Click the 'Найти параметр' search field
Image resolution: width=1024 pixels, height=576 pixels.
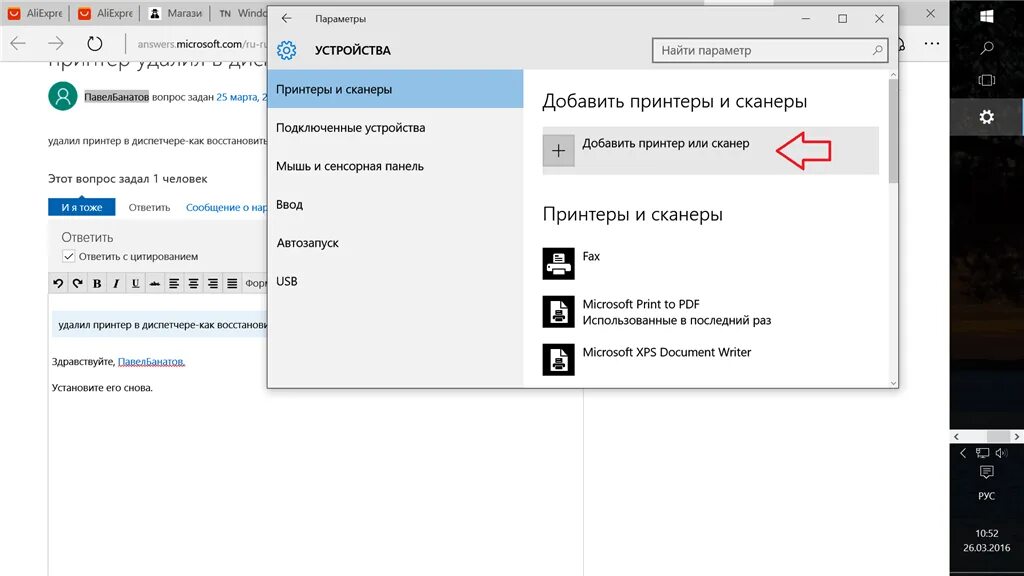click(x=770, y=50)
